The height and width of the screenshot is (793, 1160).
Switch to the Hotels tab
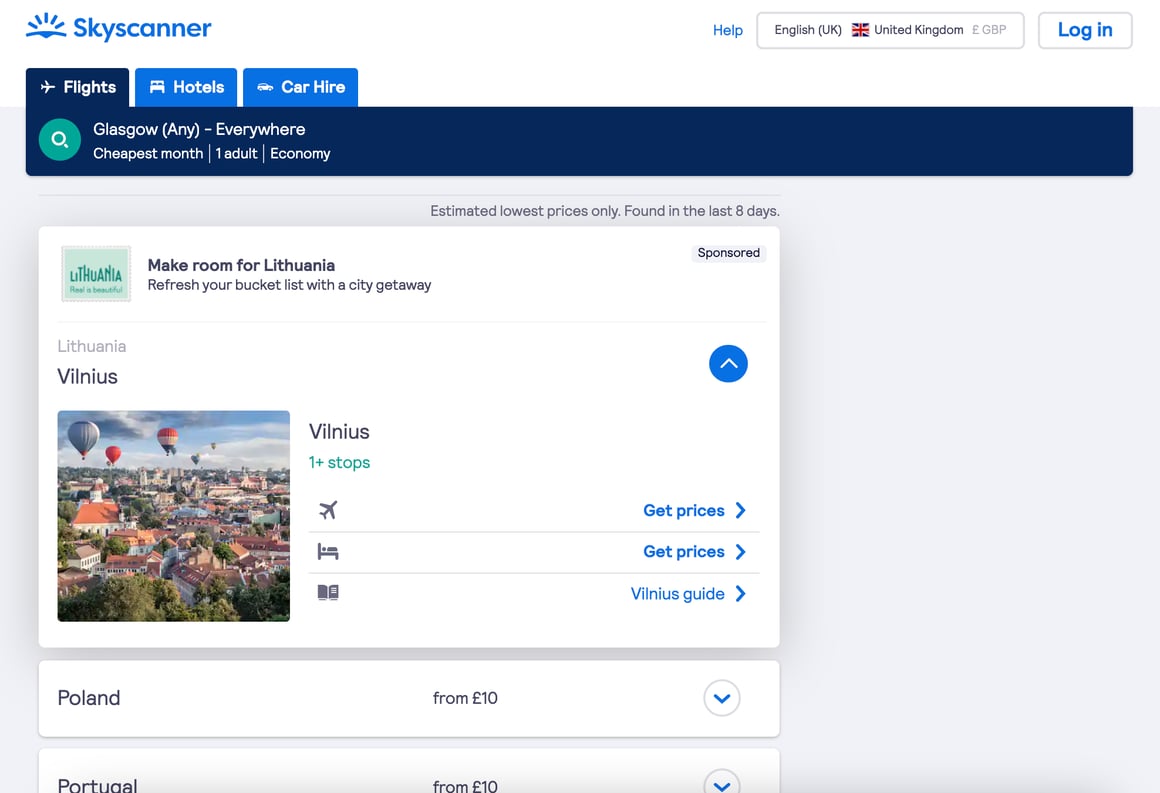tap(186, 87)
